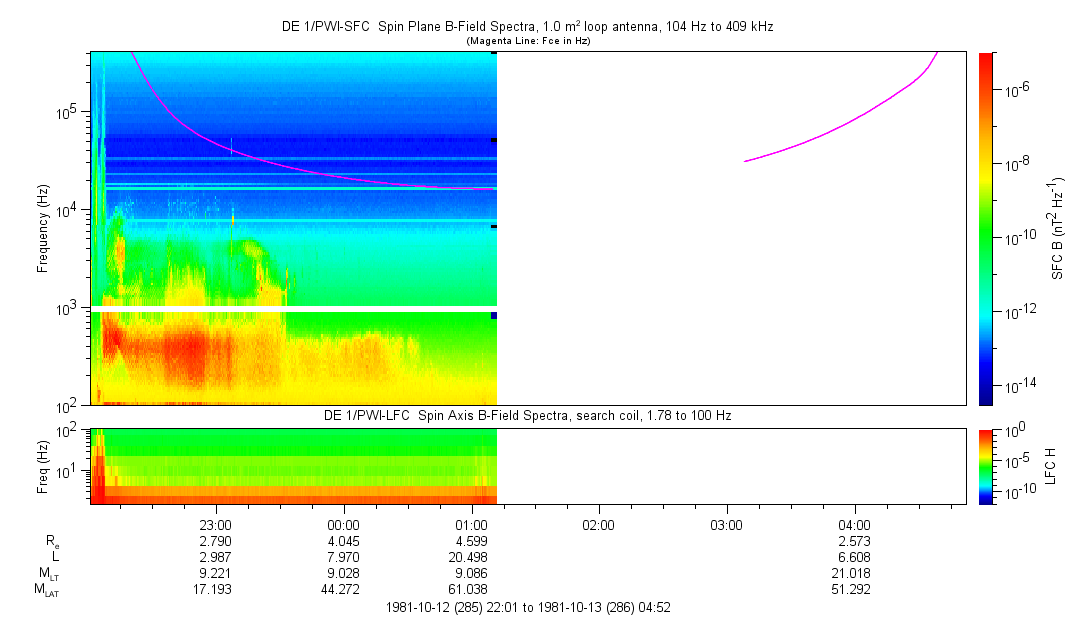Click the SFC B color bar
The image size is (1083, 620).
point(985,228)
